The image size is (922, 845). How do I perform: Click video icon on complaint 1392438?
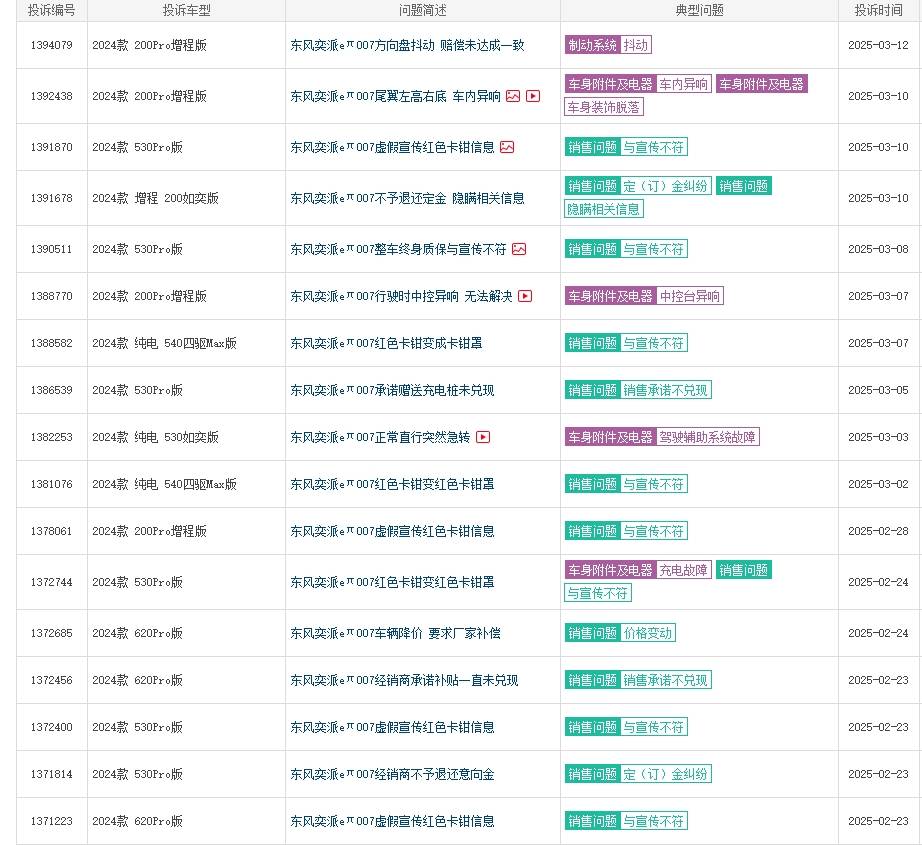(533, 96)
